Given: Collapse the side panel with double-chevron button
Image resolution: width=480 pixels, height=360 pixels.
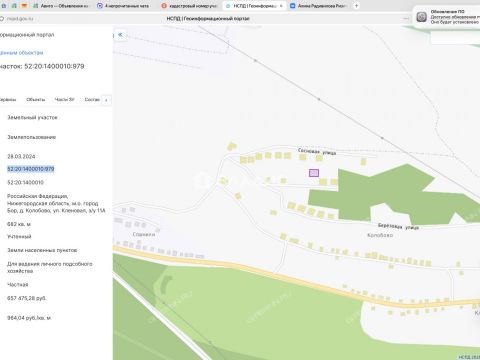Looking at the screenshot, I should point(120,35).
